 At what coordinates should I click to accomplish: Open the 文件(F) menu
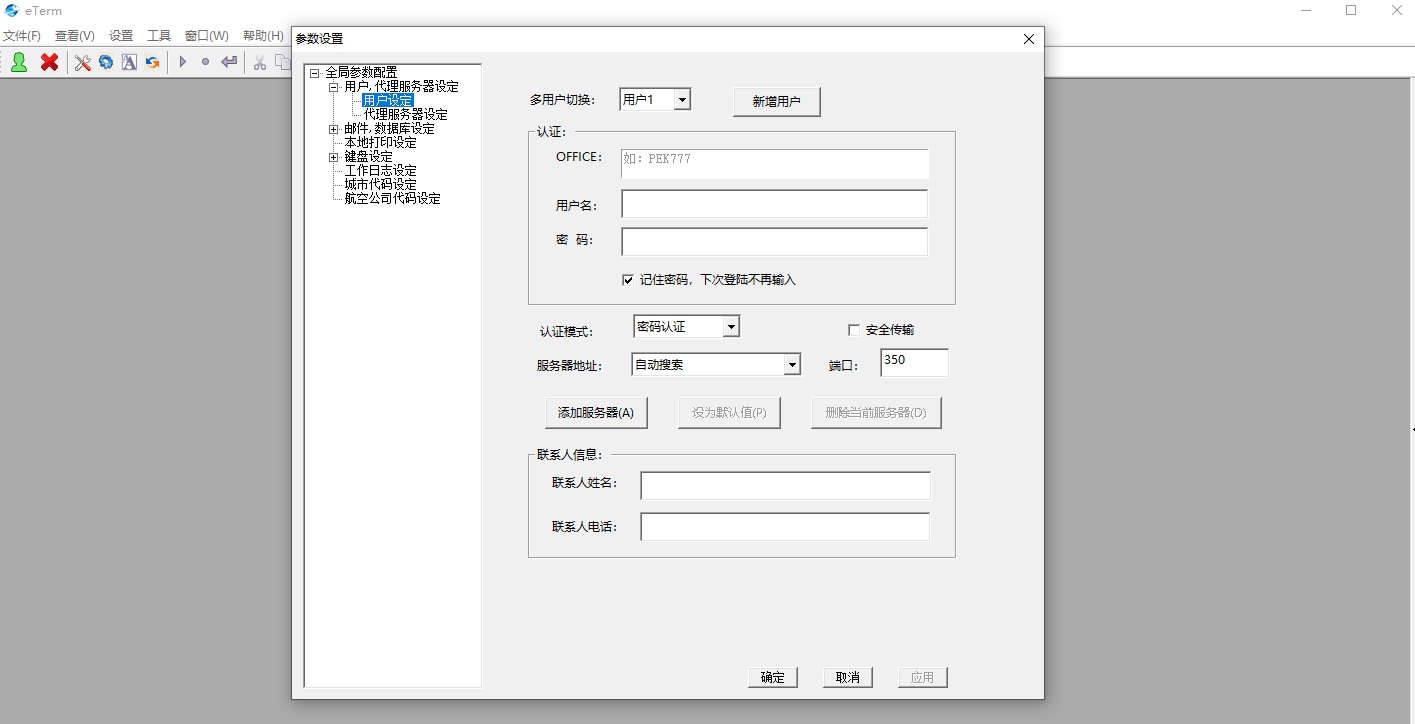pyautogui.click(x=22, y=36)
